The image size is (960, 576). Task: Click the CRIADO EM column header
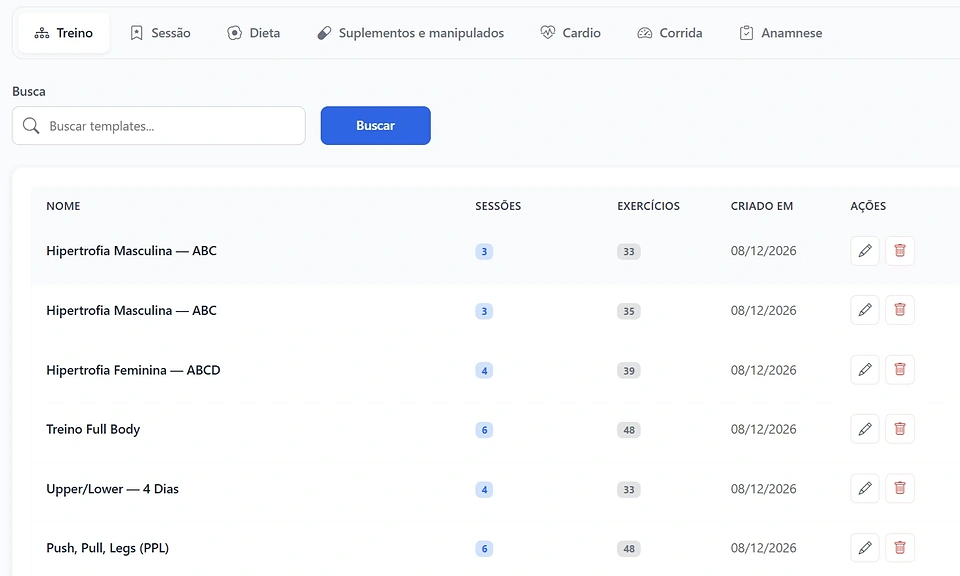pos(762,206)
